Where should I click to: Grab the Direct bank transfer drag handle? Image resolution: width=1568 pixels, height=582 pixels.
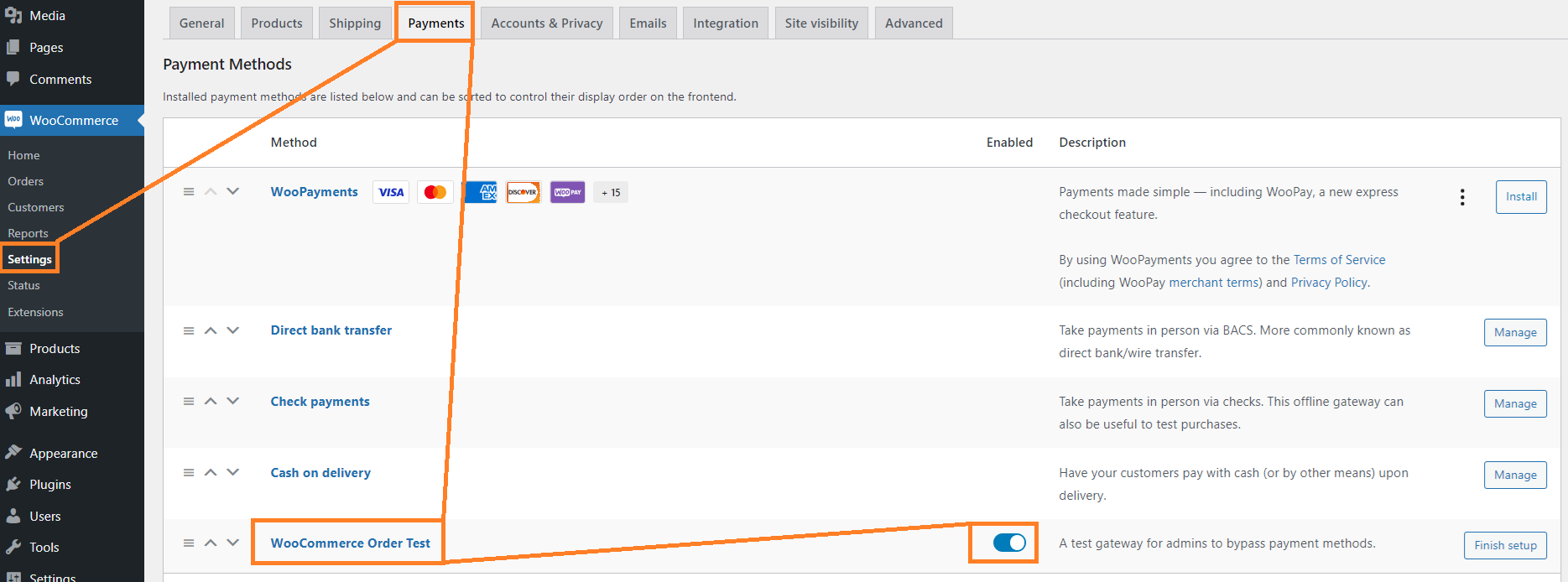click(189, 330)
